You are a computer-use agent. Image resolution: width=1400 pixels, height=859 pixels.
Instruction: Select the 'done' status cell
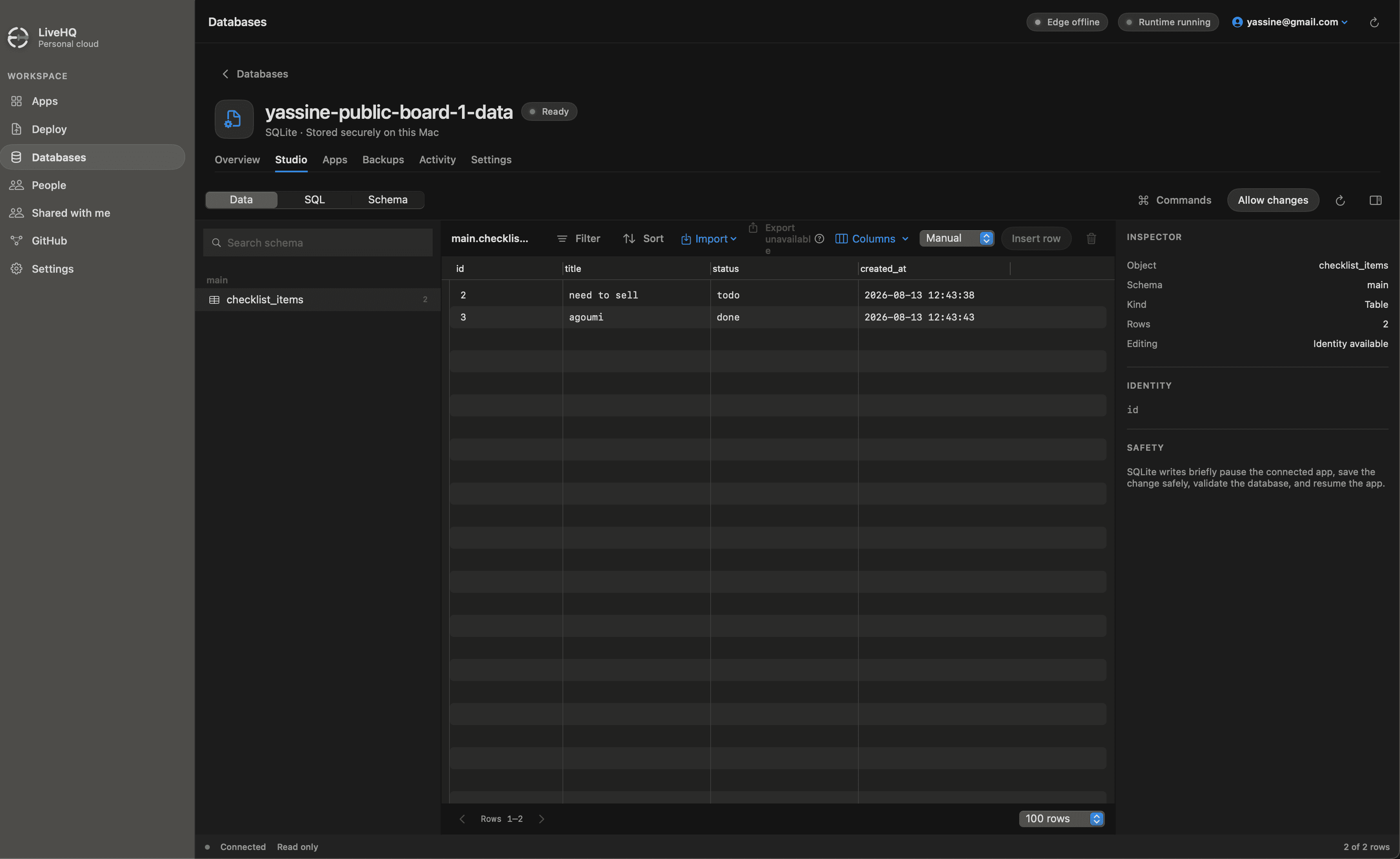(784, 317)
